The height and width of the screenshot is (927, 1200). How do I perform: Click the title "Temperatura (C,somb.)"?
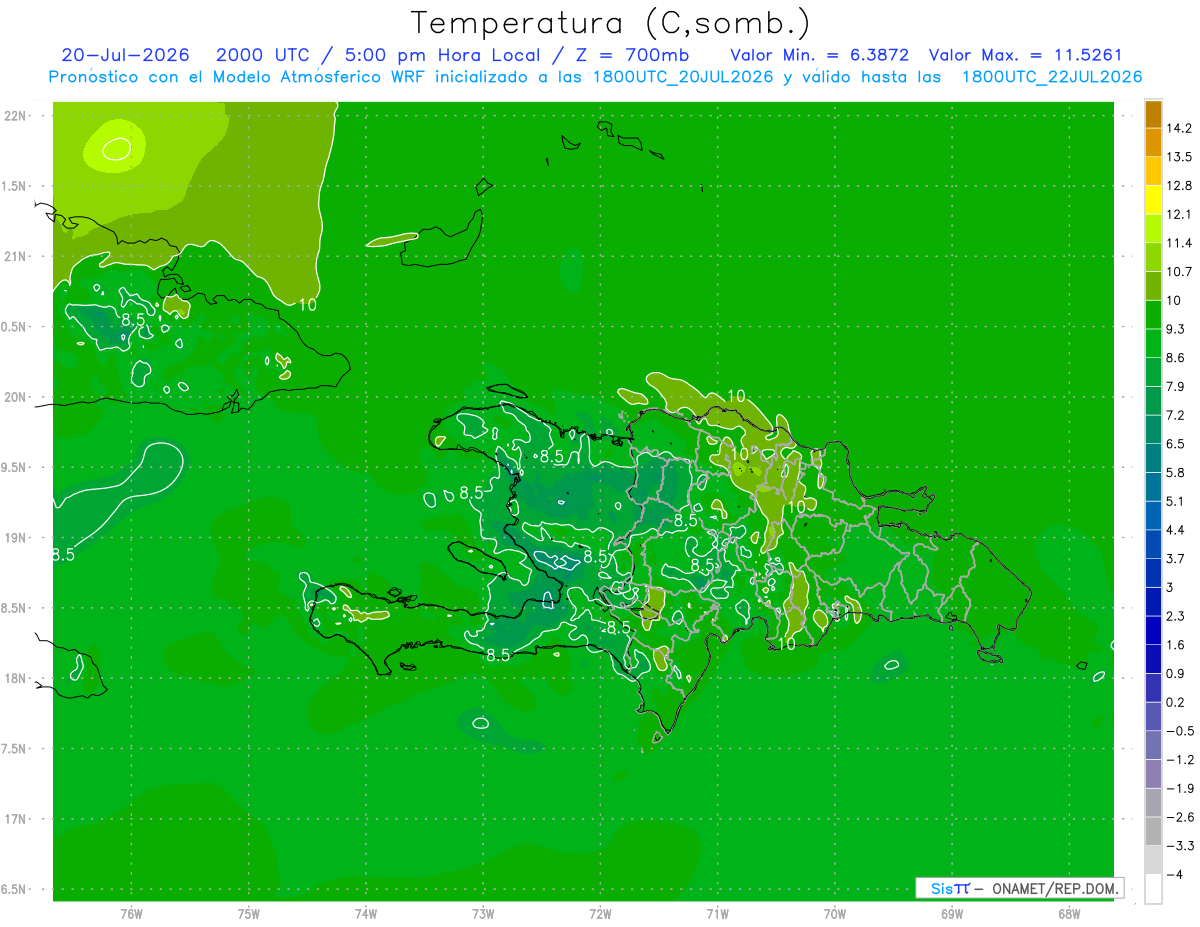pyautogui.click(x=611, y=23)
